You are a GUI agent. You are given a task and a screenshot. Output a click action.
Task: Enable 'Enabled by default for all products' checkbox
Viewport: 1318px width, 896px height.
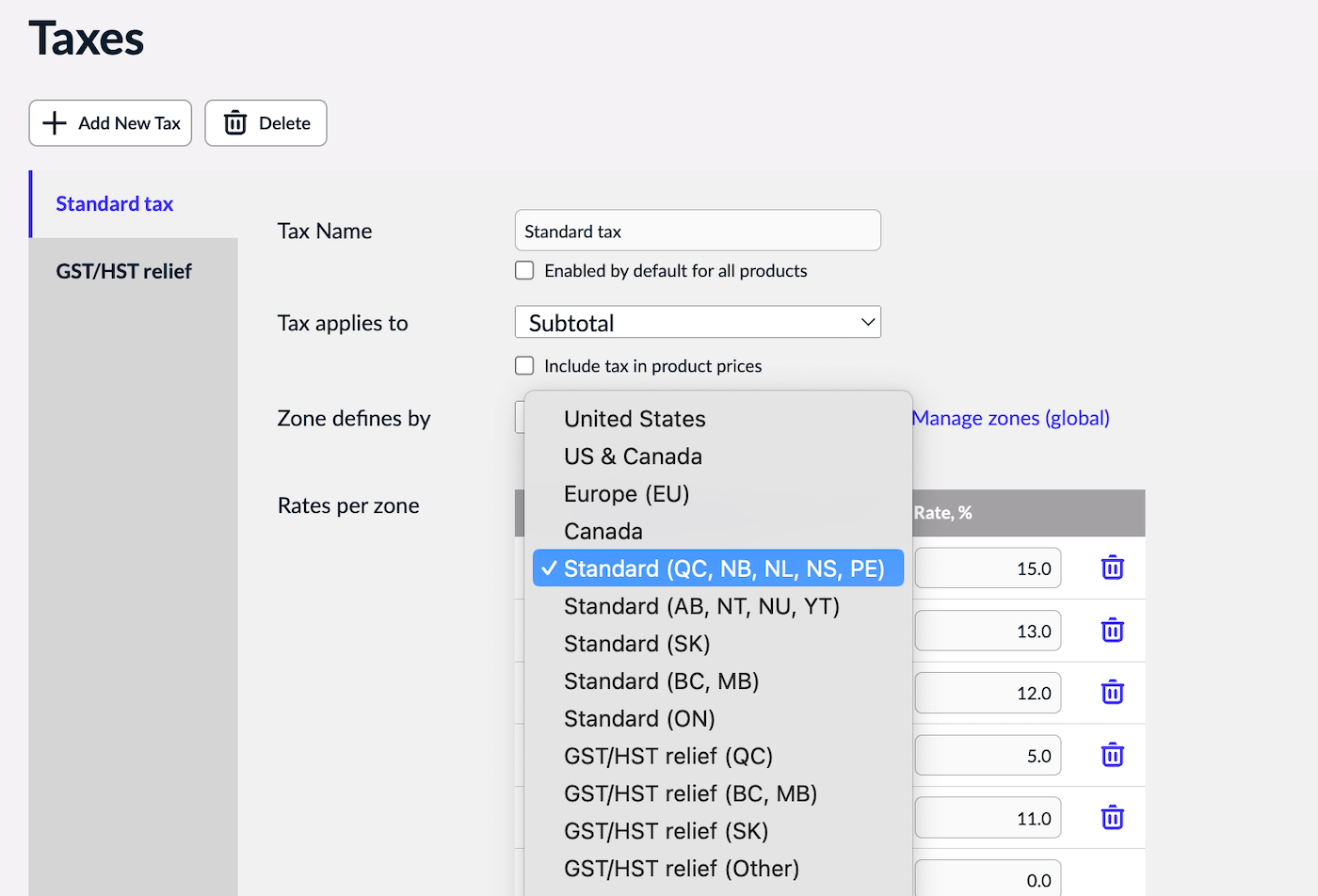click(x=524, y=271)
